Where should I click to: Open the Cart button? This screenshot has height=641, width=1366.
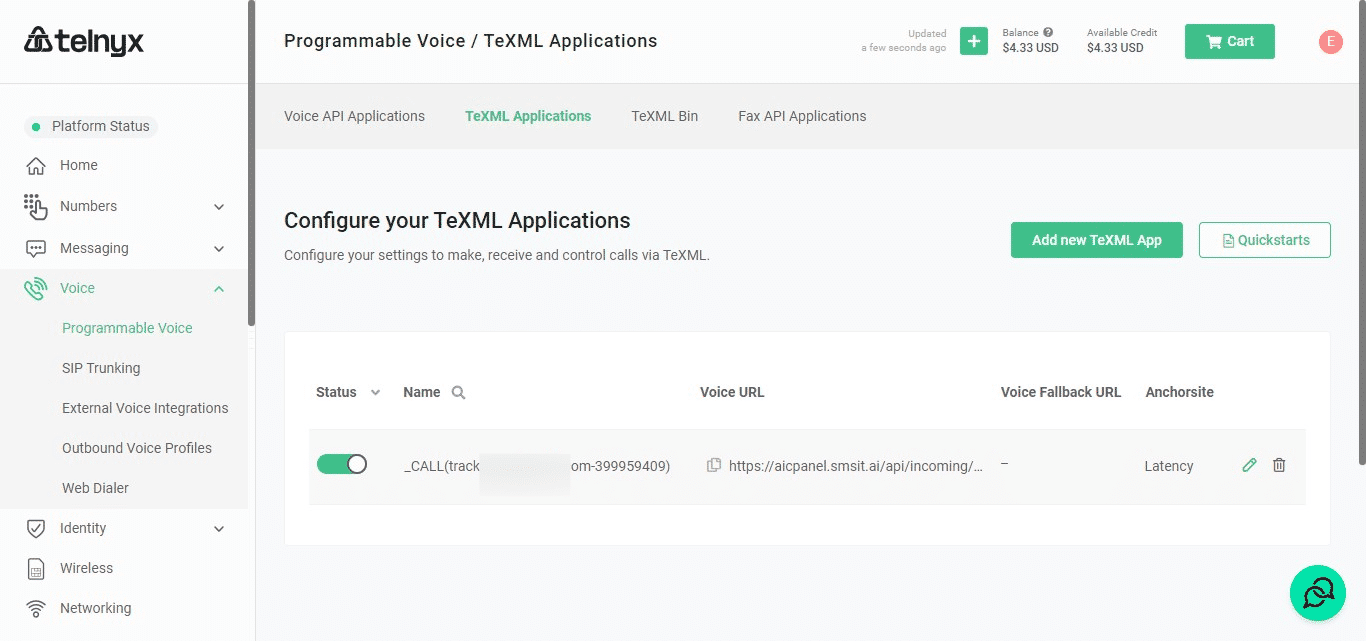pos(1229,41)
